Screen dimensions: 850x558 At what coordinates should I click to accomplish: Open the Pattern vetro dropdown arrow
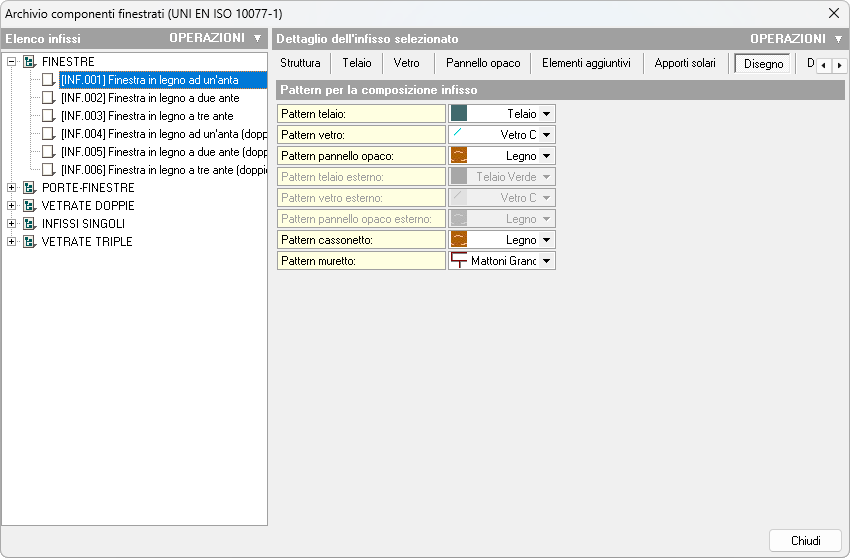pyautogui.click(x=547, y=135)
